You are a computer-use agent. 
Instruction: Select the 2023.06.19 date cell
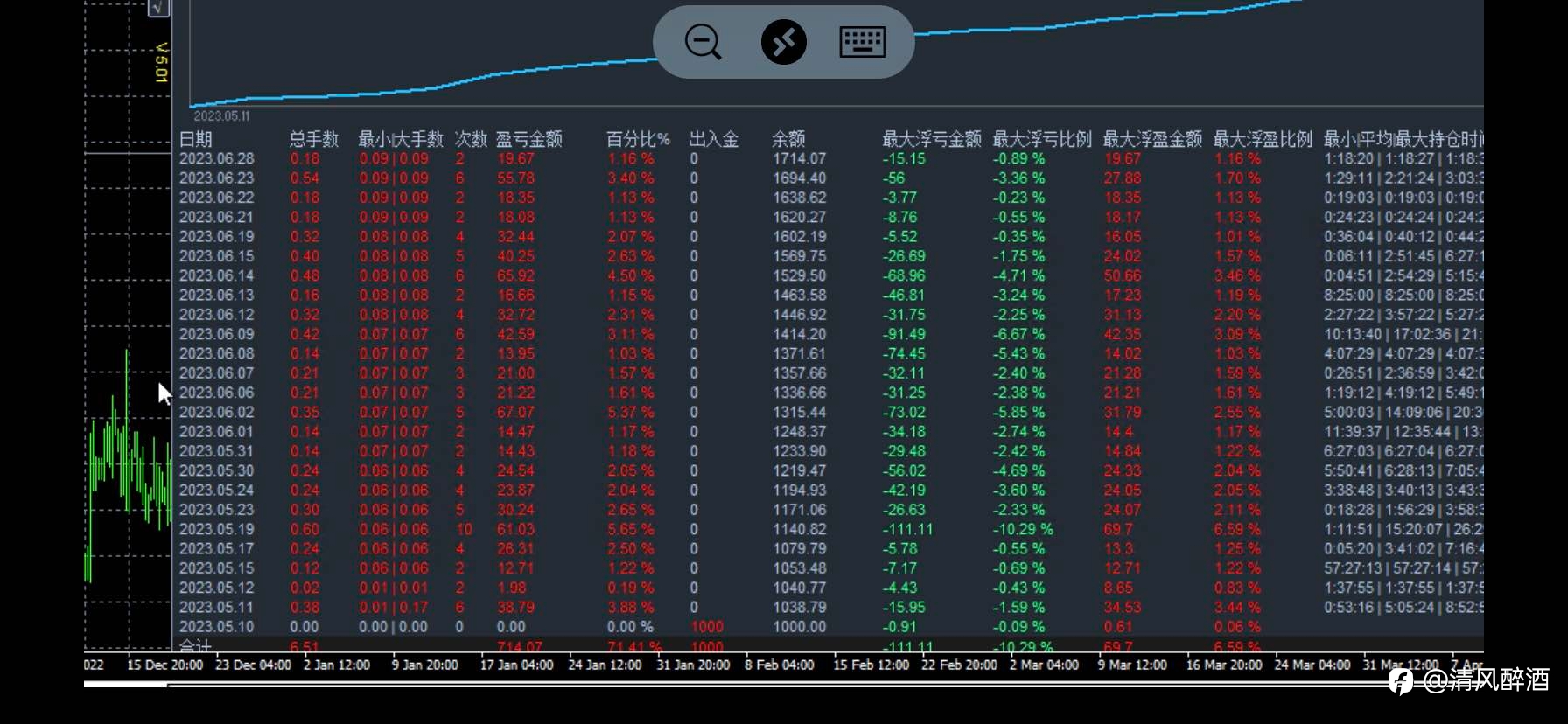217,236
